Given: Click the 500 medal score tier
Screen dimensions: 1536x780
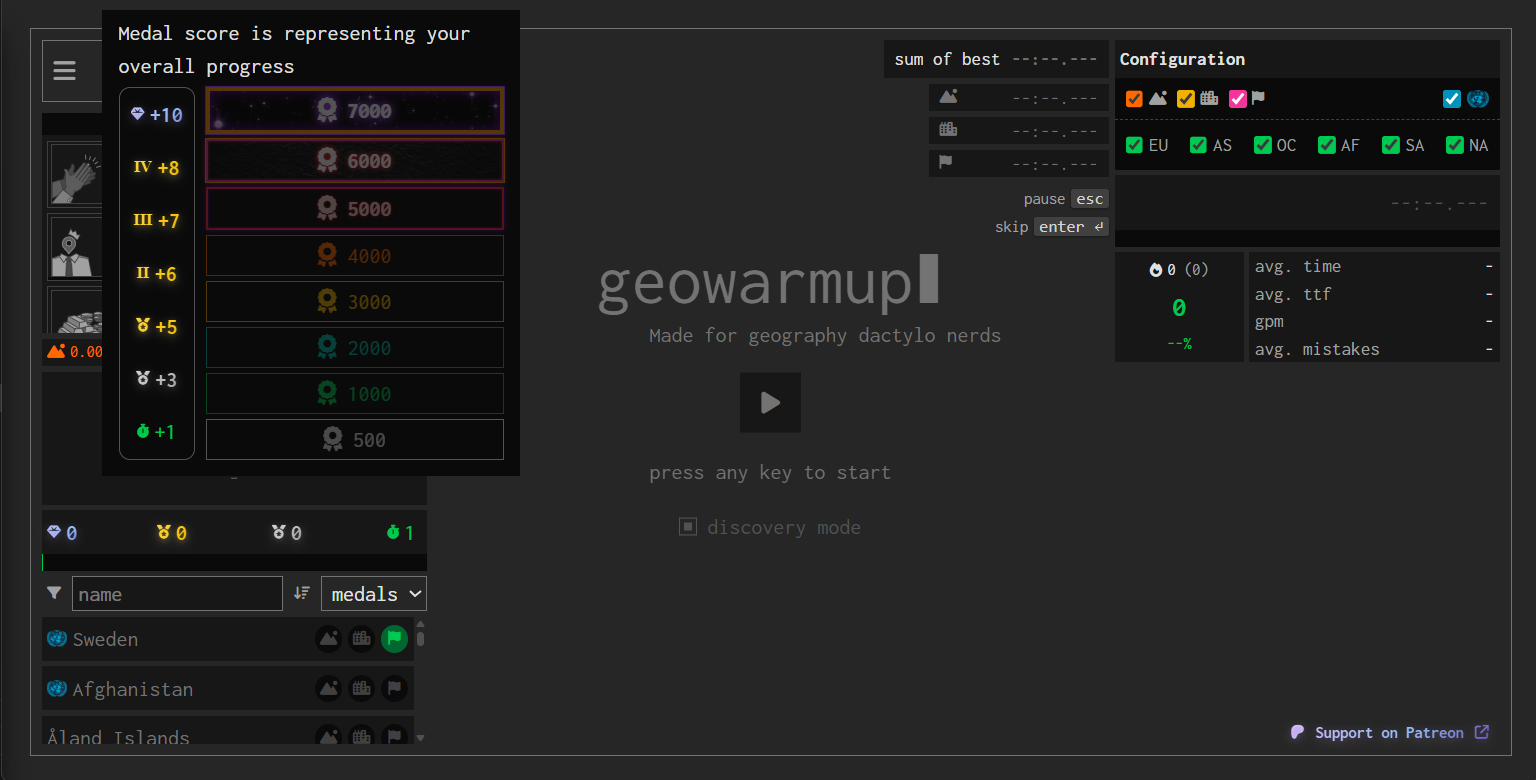Looking at the screenshot, I should point(355,440).
